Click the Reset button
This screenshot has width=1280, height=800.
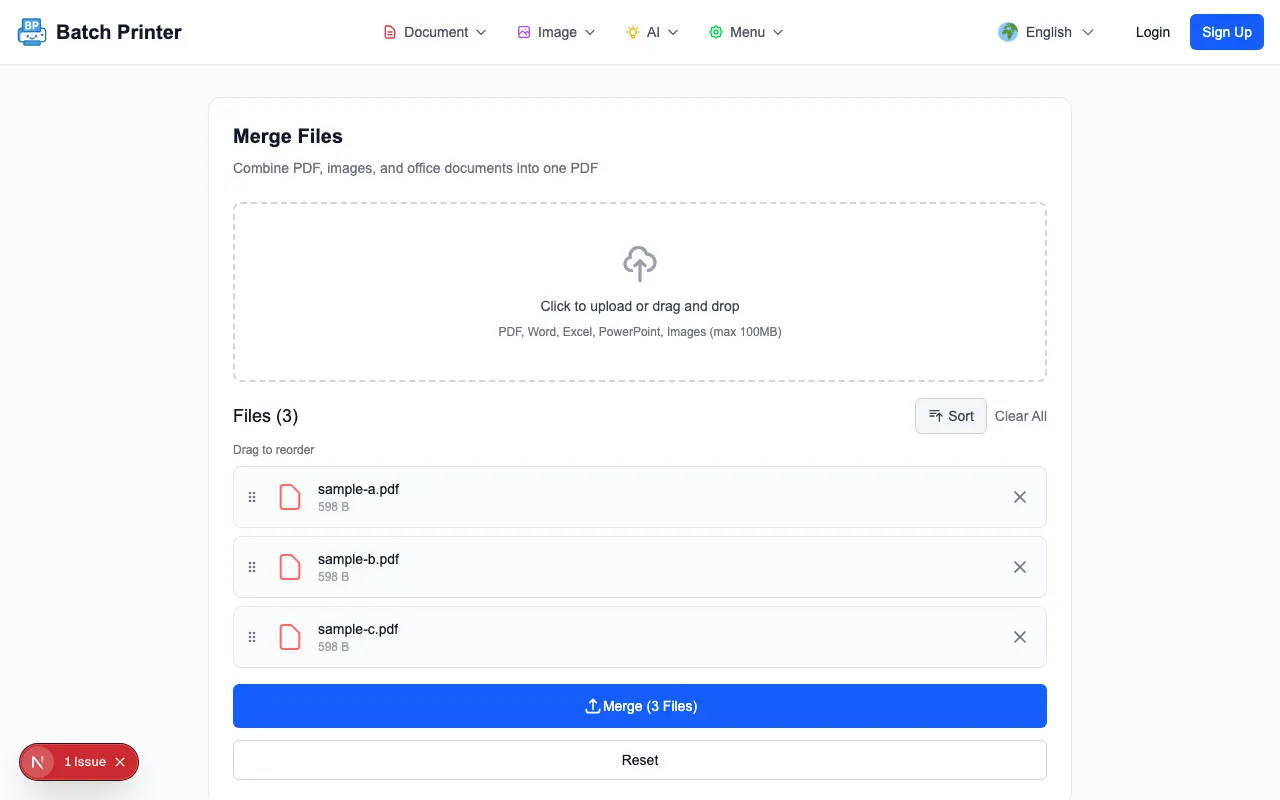[x=640, y=760]
